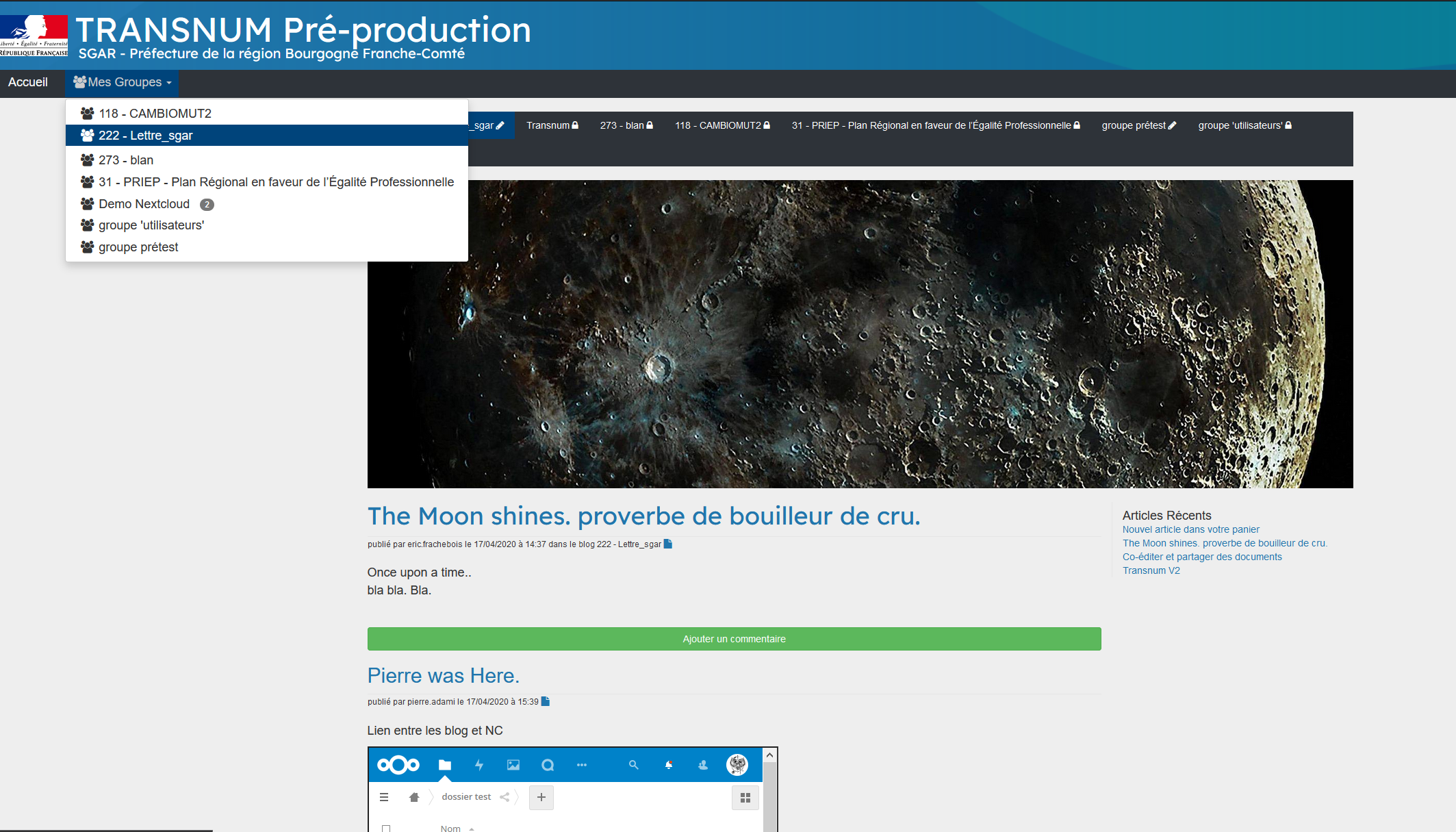Expand the Nextcloud more apps ellipsis
The height and width of the screenshot is (832, 1456).
point(582,765)
